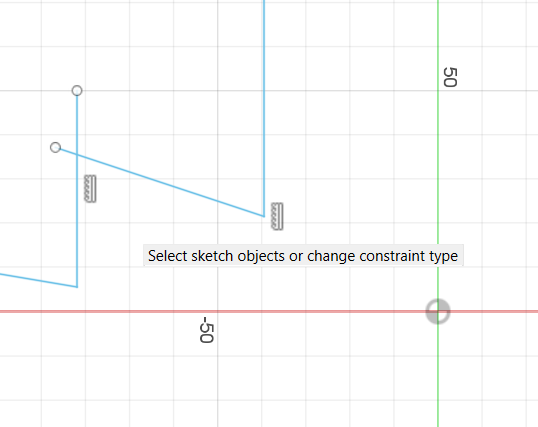
Task: Click the -50 label below red axis
Action: [206, 330]
